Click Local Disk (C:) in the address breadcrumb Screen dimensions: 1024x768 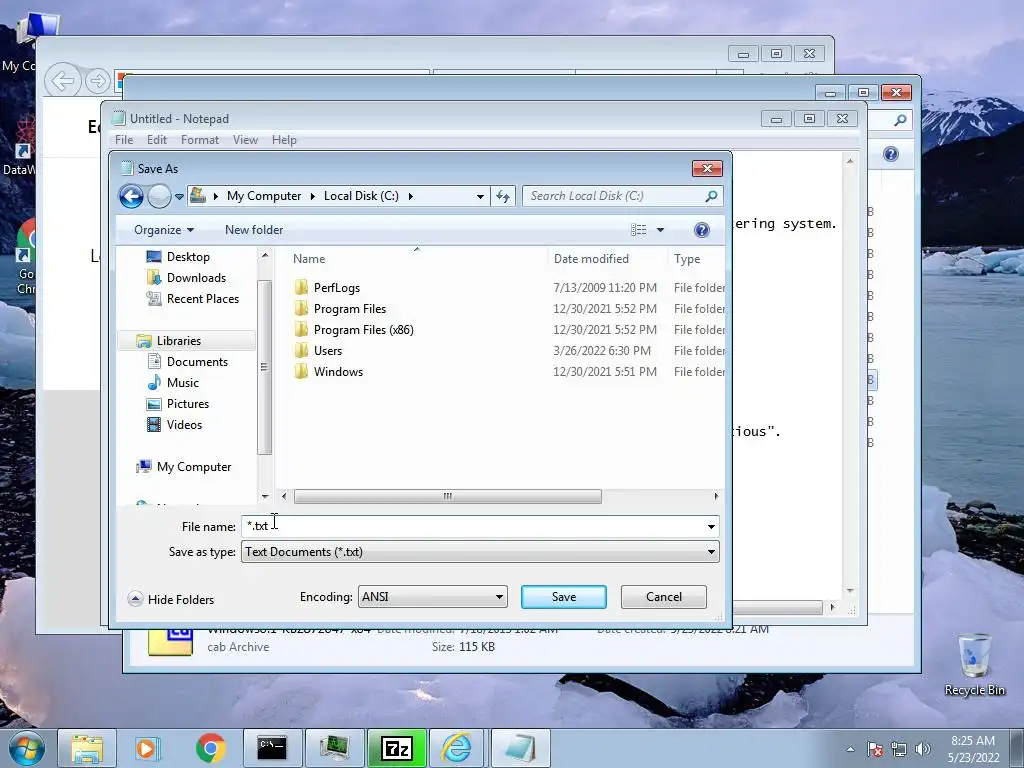(x=361, y=196)
